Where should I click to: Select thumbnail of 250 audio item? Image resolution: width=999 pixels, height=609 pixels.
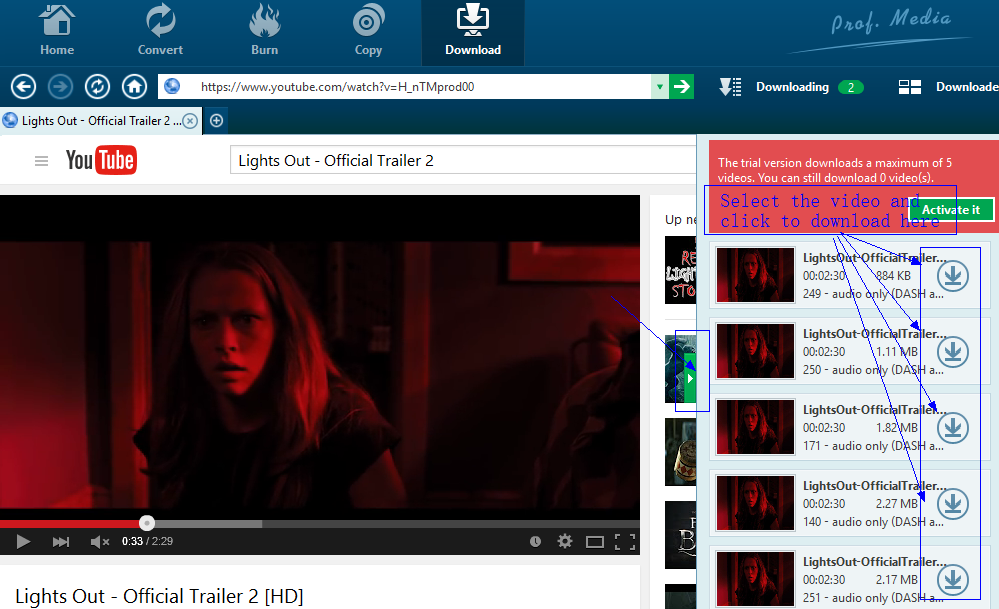[755, 351]
